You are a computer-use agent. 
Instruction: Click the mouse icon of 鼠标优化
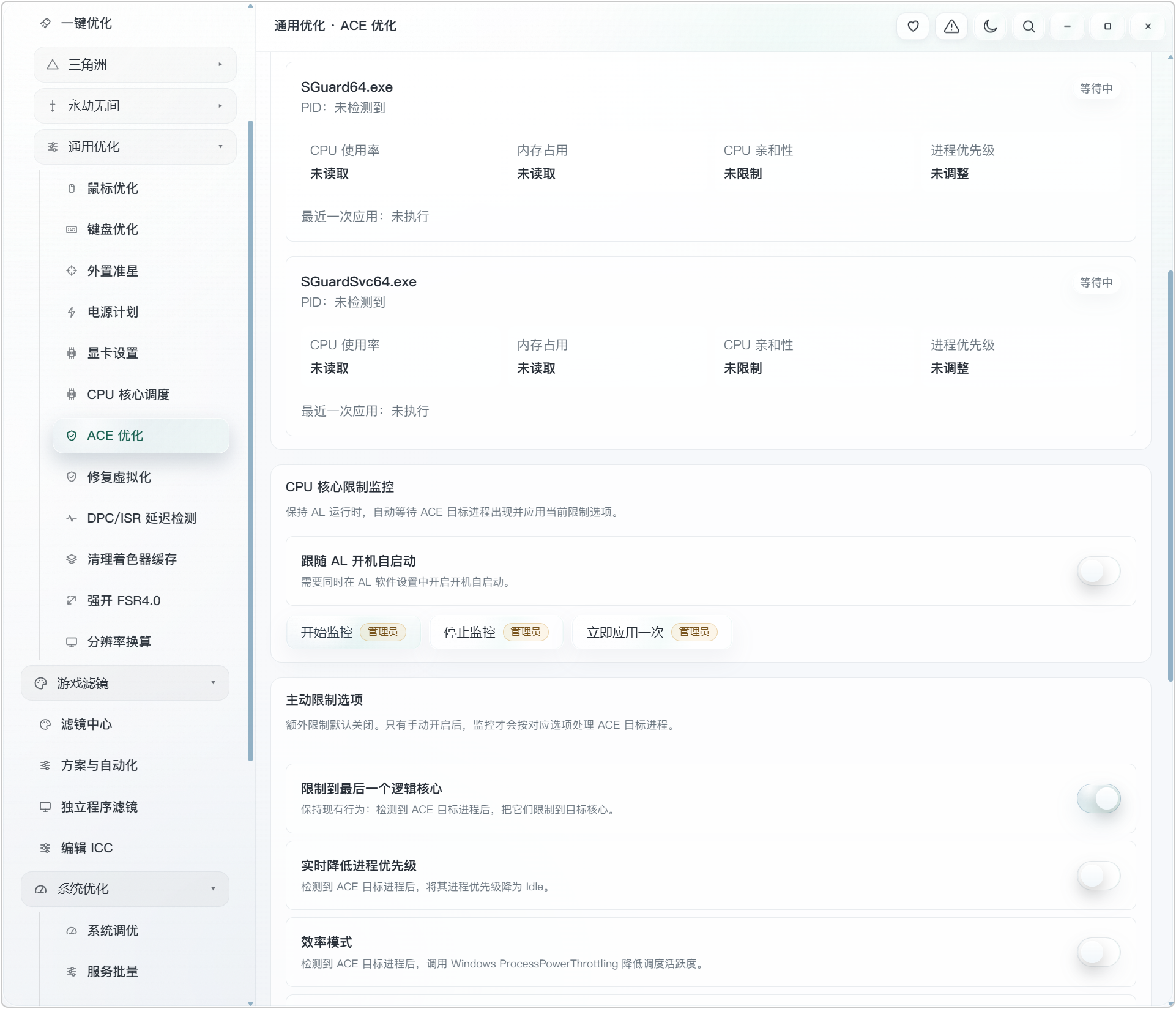coord(72,188)
